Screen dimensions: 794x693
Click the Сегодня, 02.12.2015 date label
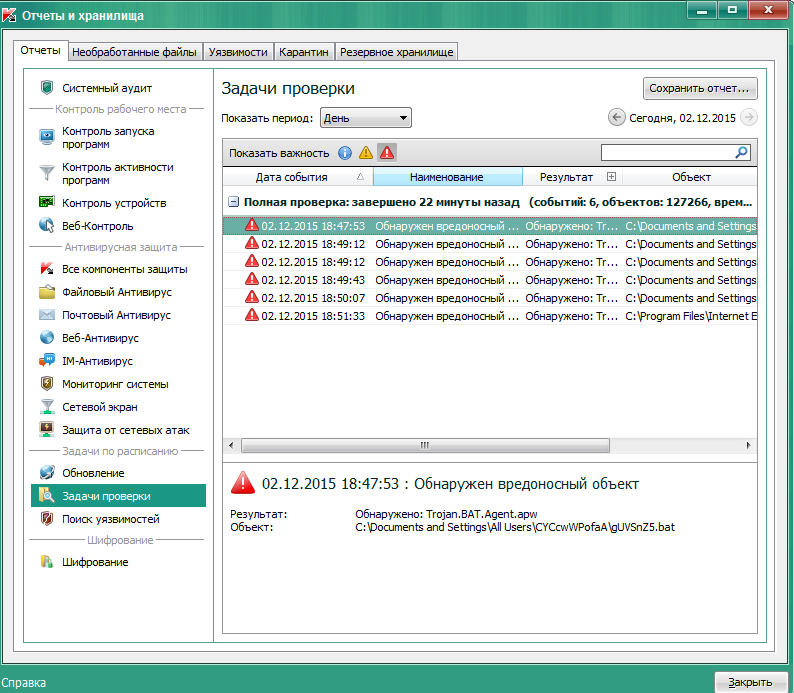(x=682, y=118)
